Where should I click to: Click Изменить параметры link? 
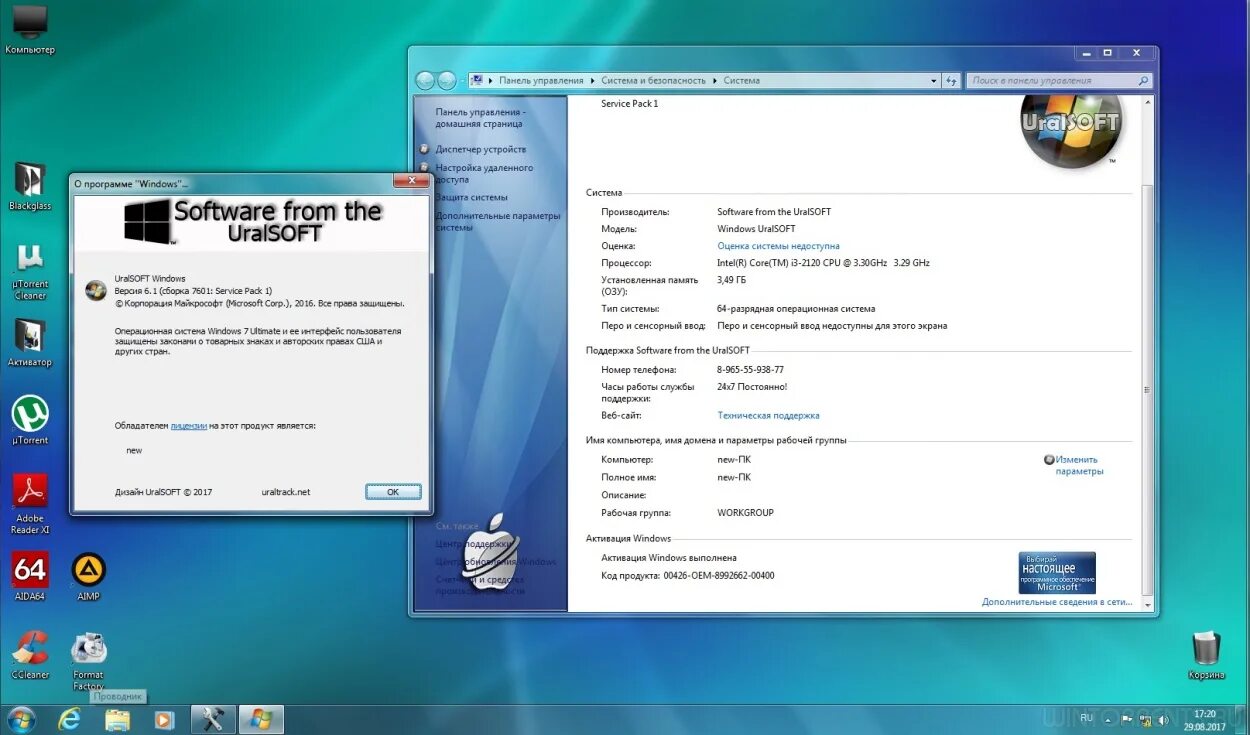point(1078,465)
